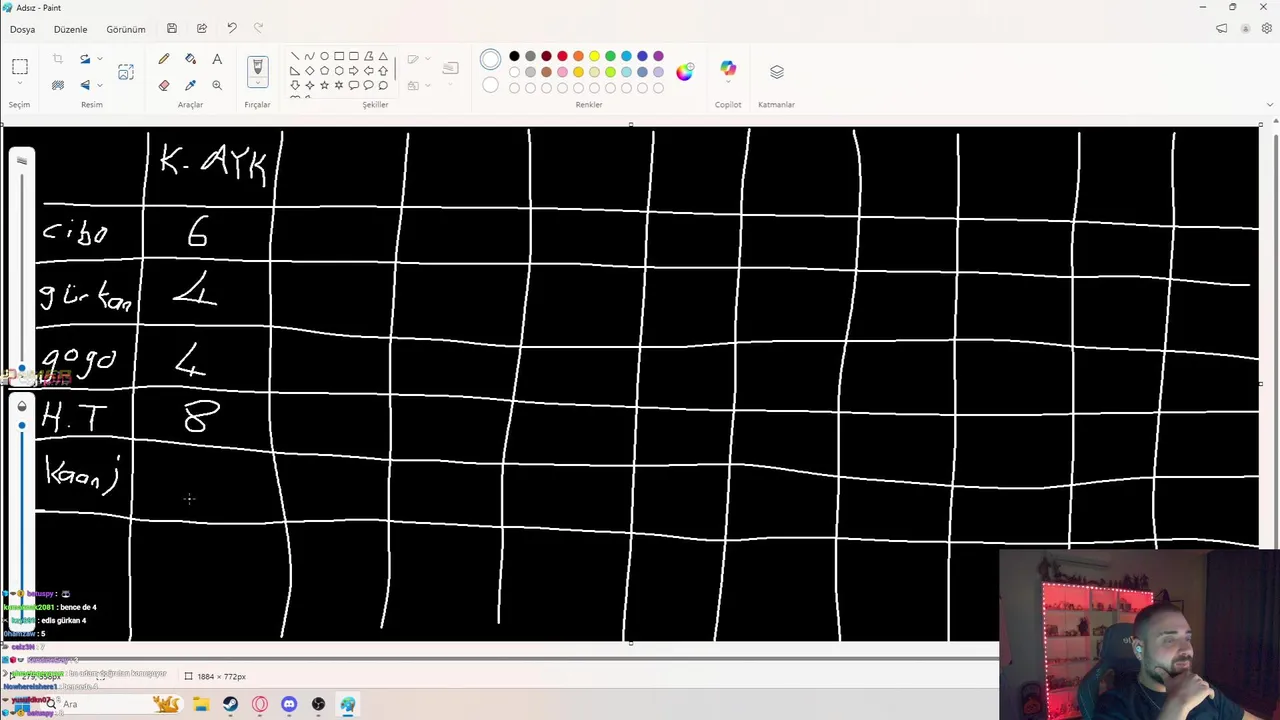This screenshot has height=720, width=1280.
Task: Open the Edit colors rainbow wheel
Action: (685, 71)
